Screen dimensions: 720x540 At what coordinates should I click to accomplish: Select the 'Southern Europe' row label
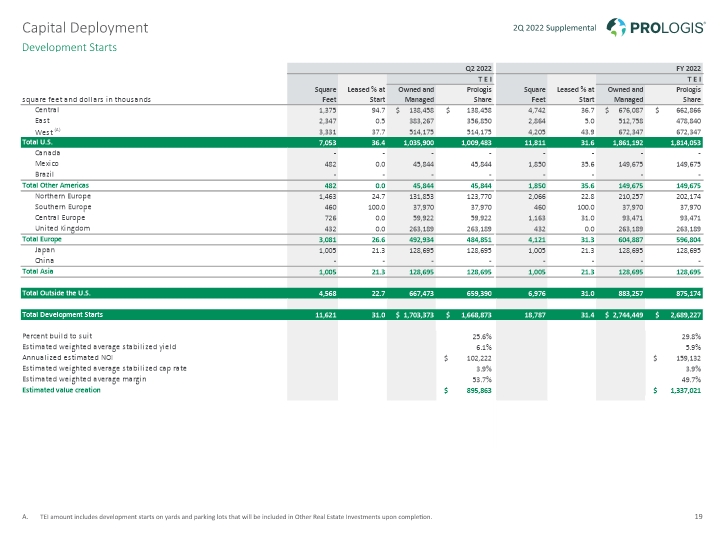63,207
